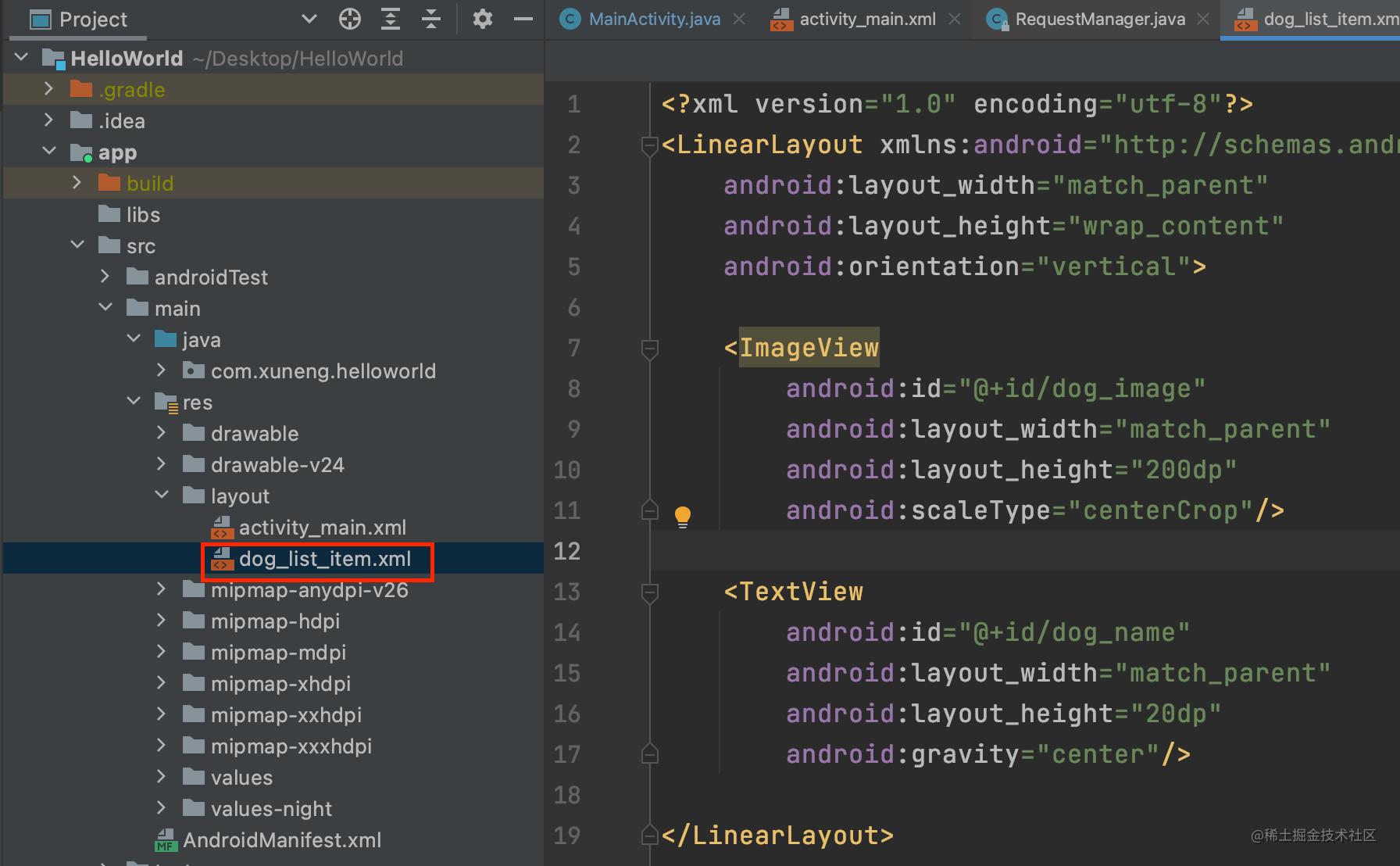This screenshot has width=1400, height=866.
Task: Switch to activity_main.xml tab
Action: coord(866,20)
